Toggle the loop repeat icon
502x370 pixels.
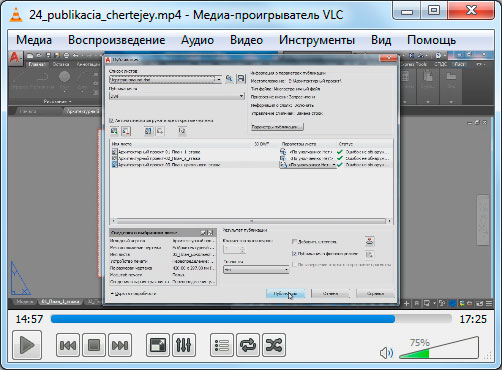[248, 345]
